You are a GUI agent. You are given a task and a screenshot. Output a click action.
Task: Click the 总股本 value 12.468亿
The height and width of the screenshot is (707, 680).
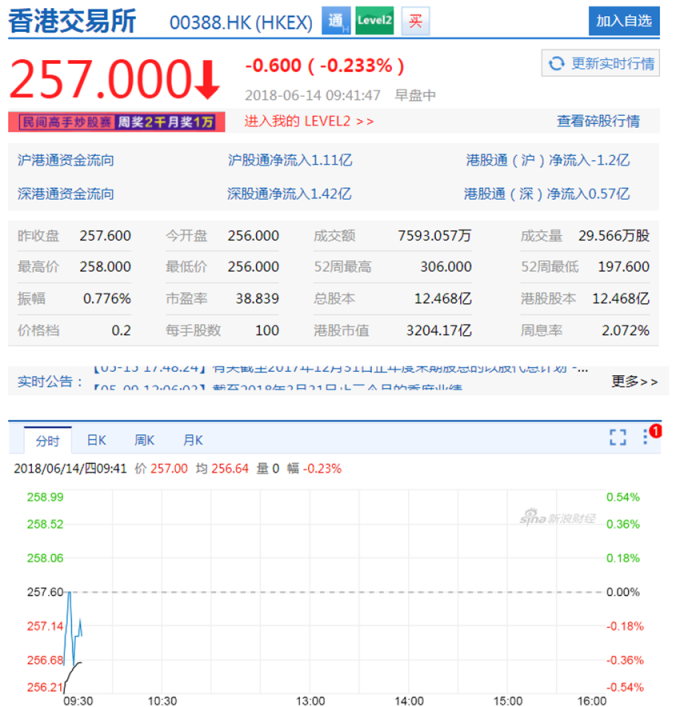[443, 298]
